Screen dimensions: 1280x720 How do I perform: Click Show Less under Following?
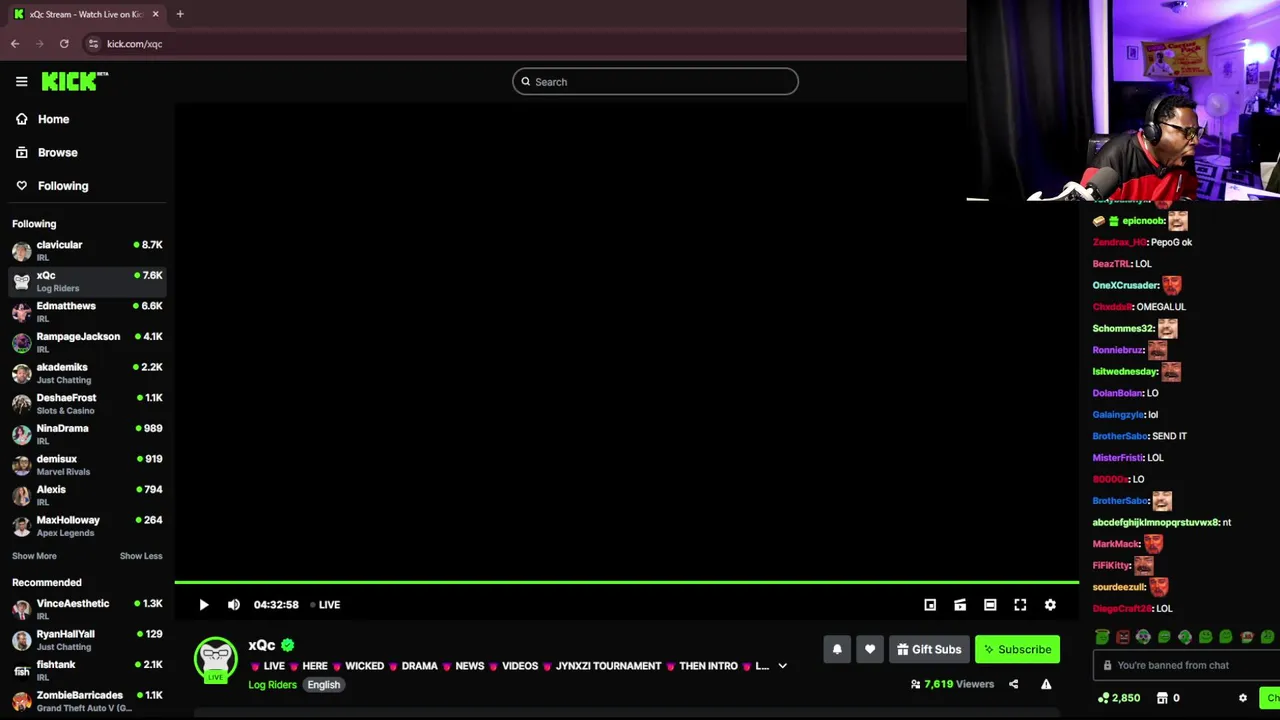pos(141,556)
